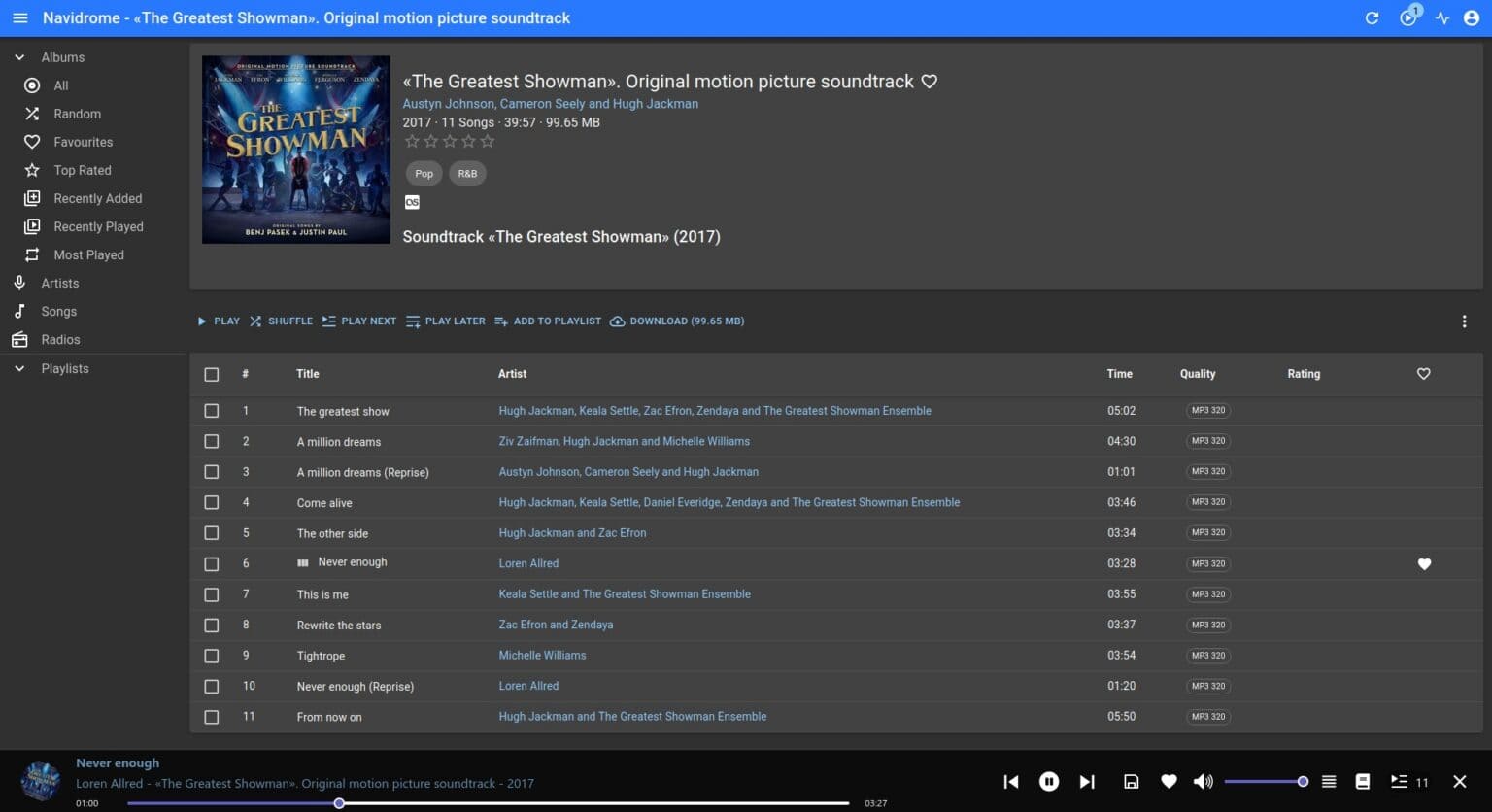Unfavorite the Never enough track heart
Image resolution: width=1492 pixels, height=812 pixels.
1424,563
